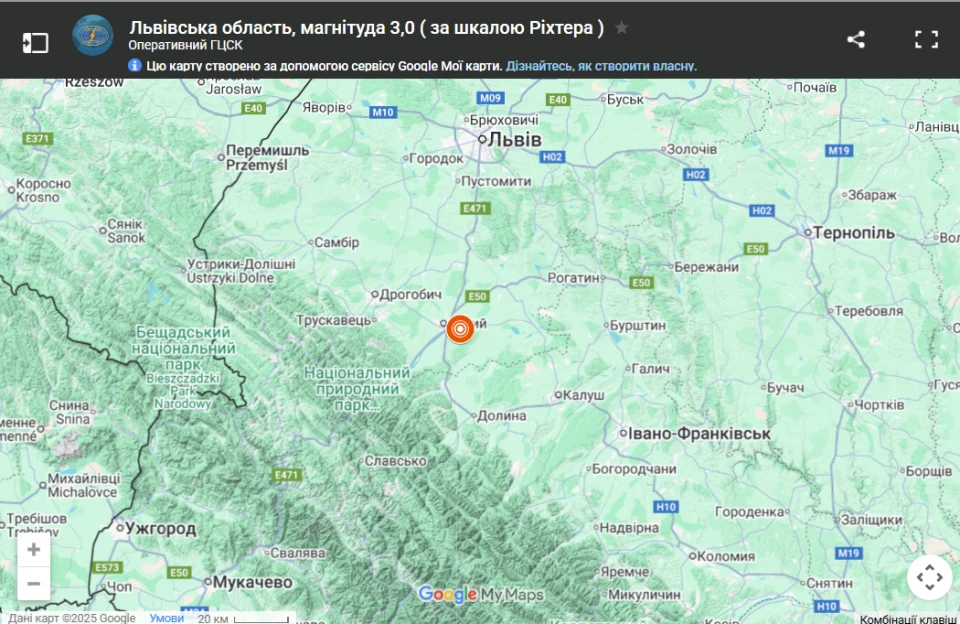Star this map with the star icon
This screenshot has width=960, height=624.
click(x=621, y=28)
